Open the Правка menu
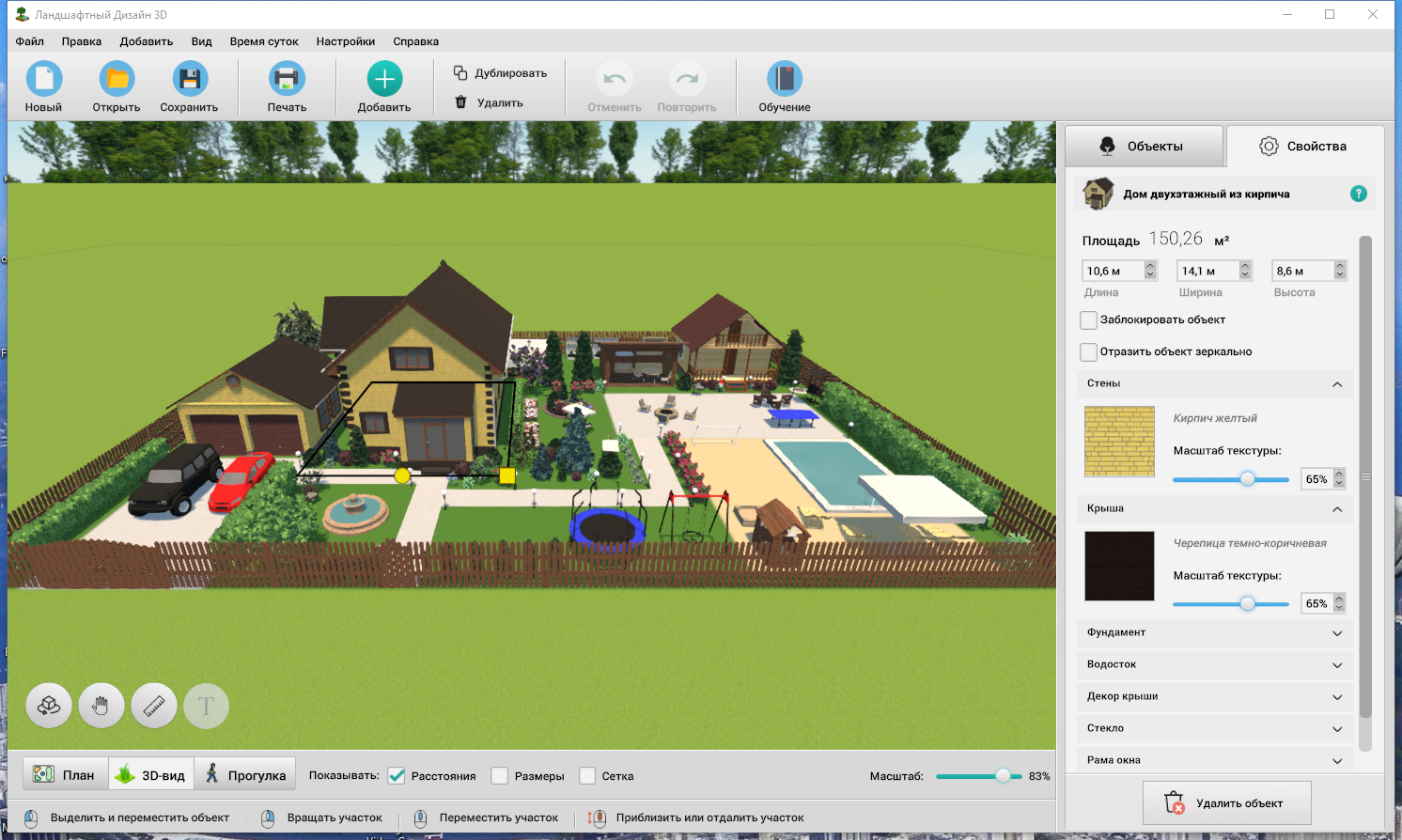This screenshot has height=840, width=1402. click(x=82, y=41)
